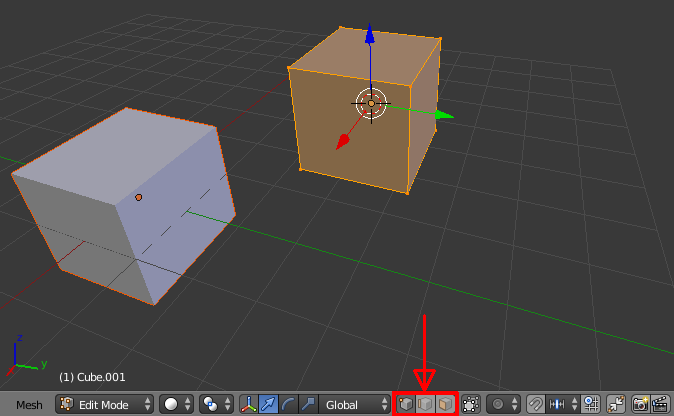Toggle the snap magnet icon
This screenshot has width=674, height=416.
536,404
